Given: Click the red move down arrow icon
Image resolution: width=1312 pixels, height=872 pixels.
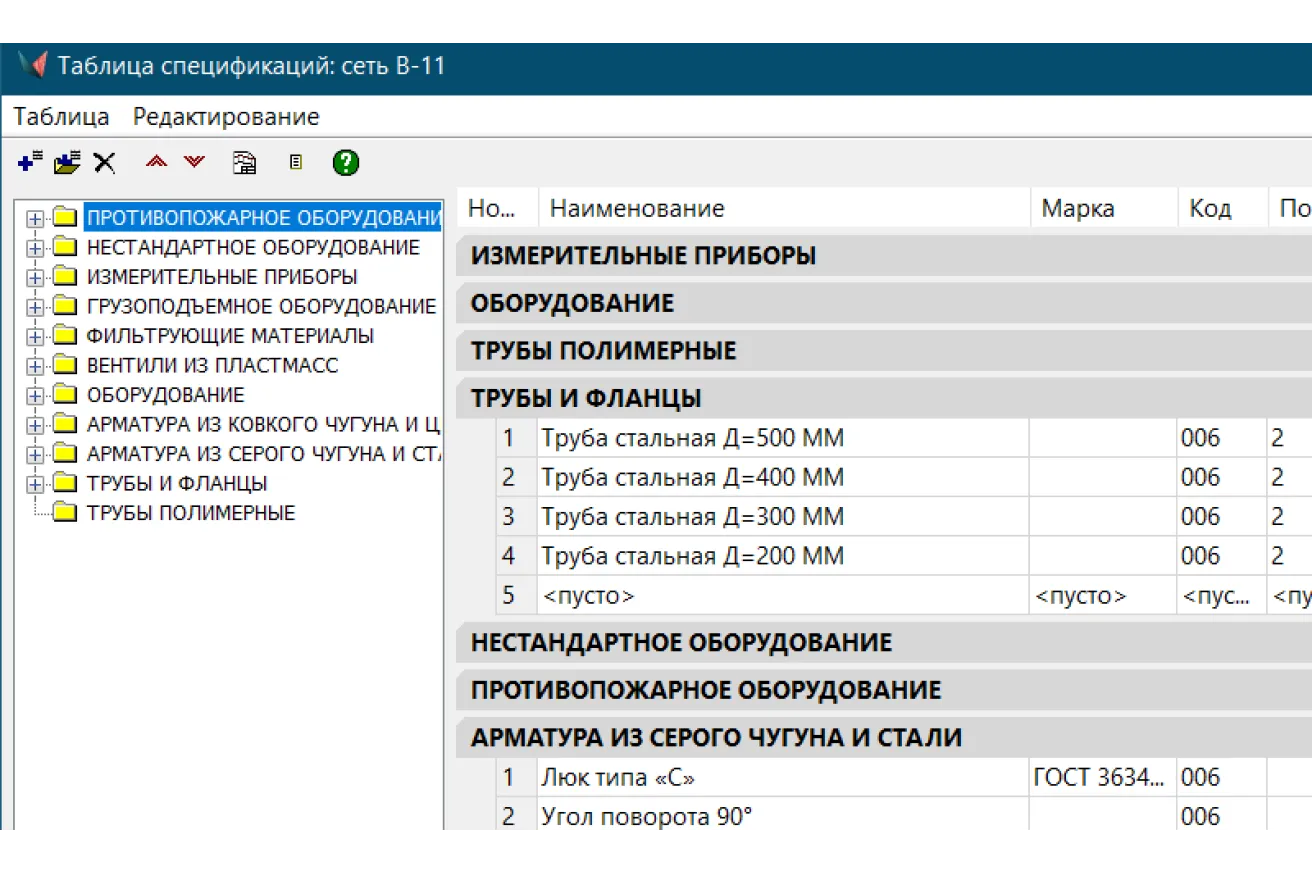Looking at the screenshot, I should (194, 161).
